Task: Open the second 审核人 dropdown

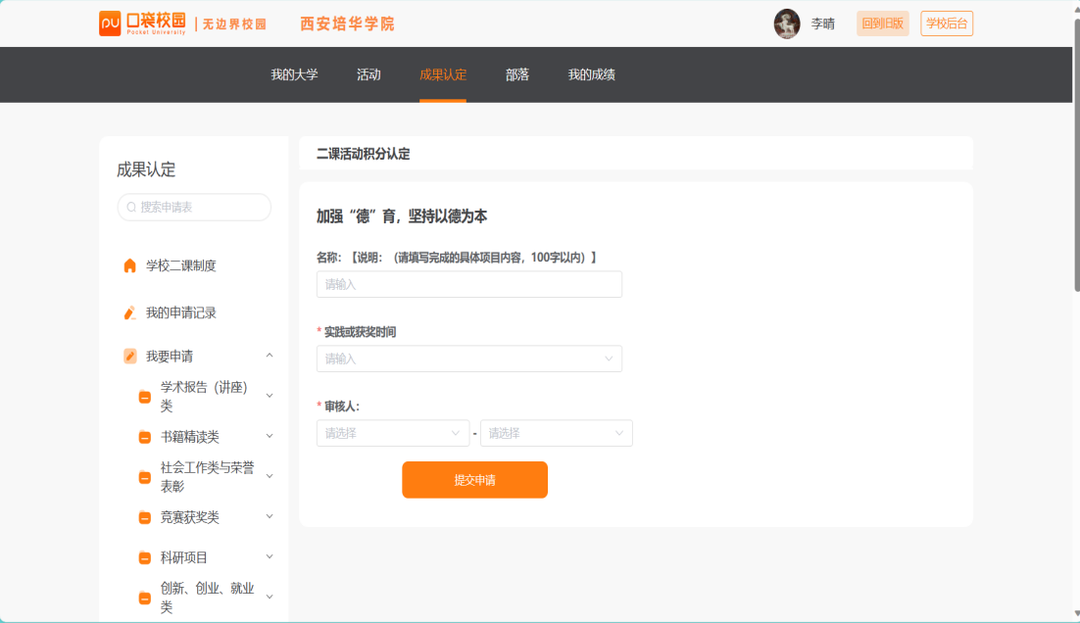Action: tap(556, 433)
